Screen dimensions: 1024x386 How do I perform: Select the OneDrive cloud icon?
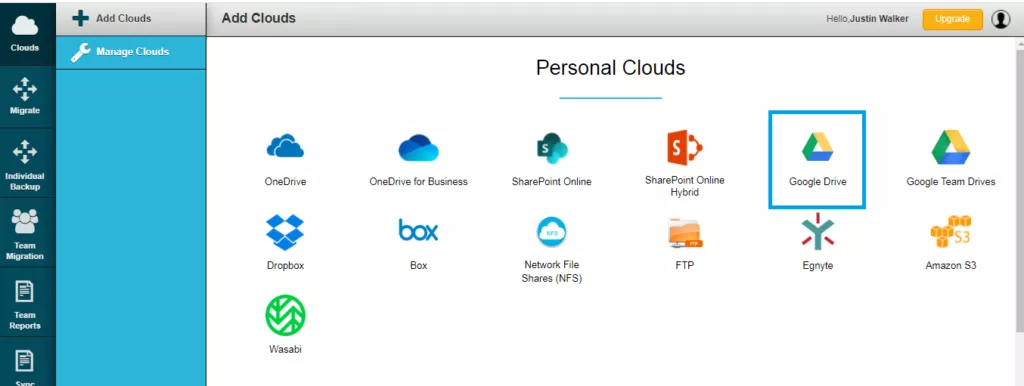[x=285, y=147]
